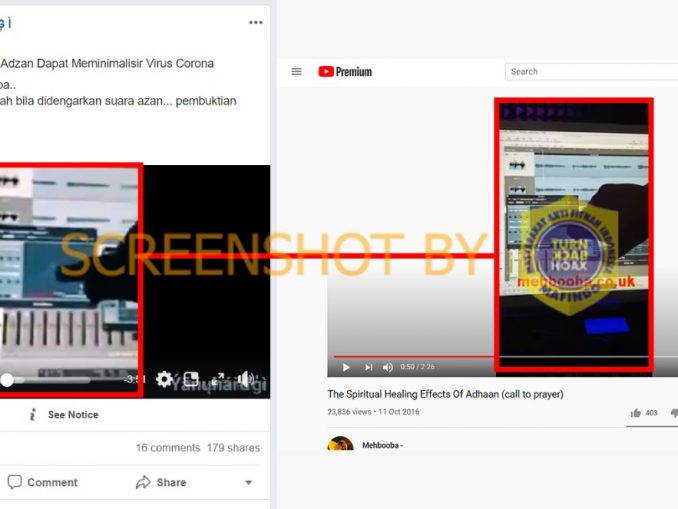Skip to next YouTube video

coord(368,367)
